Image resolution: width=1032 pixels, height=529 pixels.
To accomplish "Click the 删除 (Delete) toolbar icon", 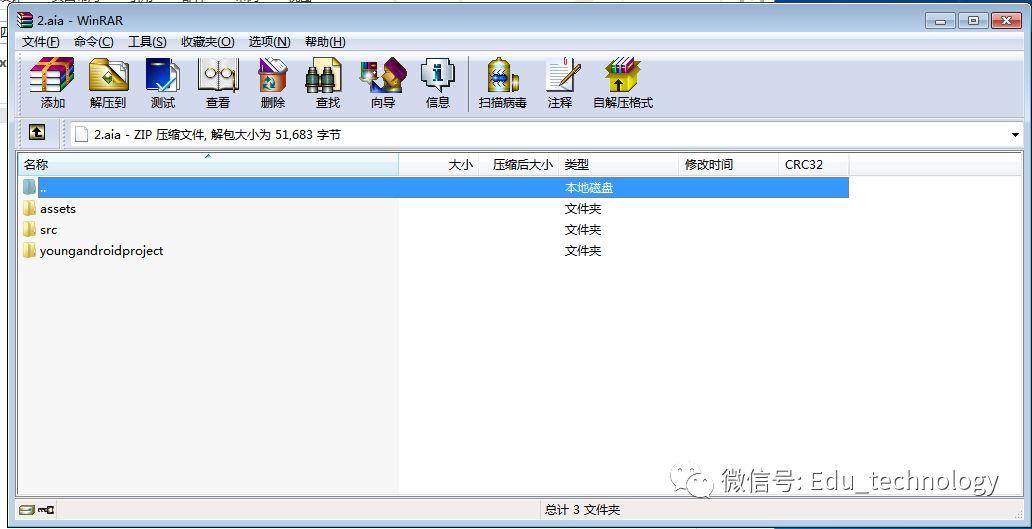I will pyautogui.click(x=272, y=82).
